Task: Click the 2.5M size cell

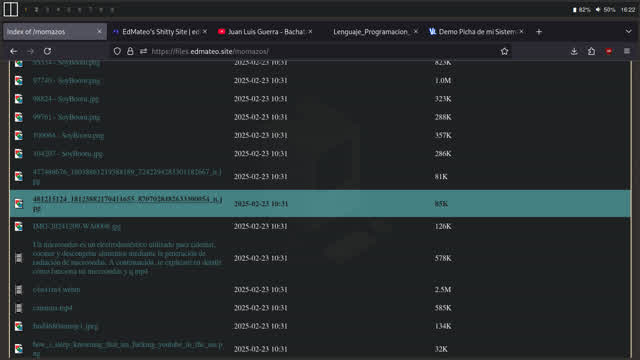Action: coord(443,289)
